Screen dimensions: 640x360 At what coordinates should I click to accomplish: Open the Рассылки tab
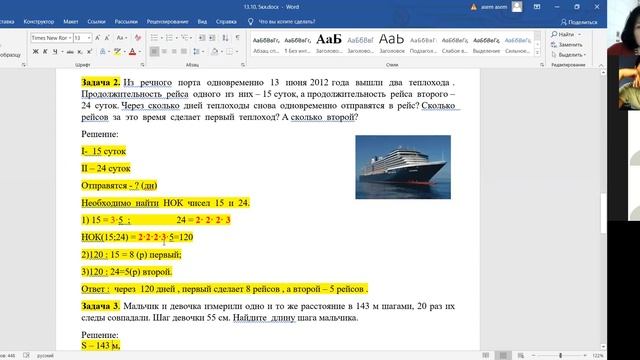(x=126, y=22)
